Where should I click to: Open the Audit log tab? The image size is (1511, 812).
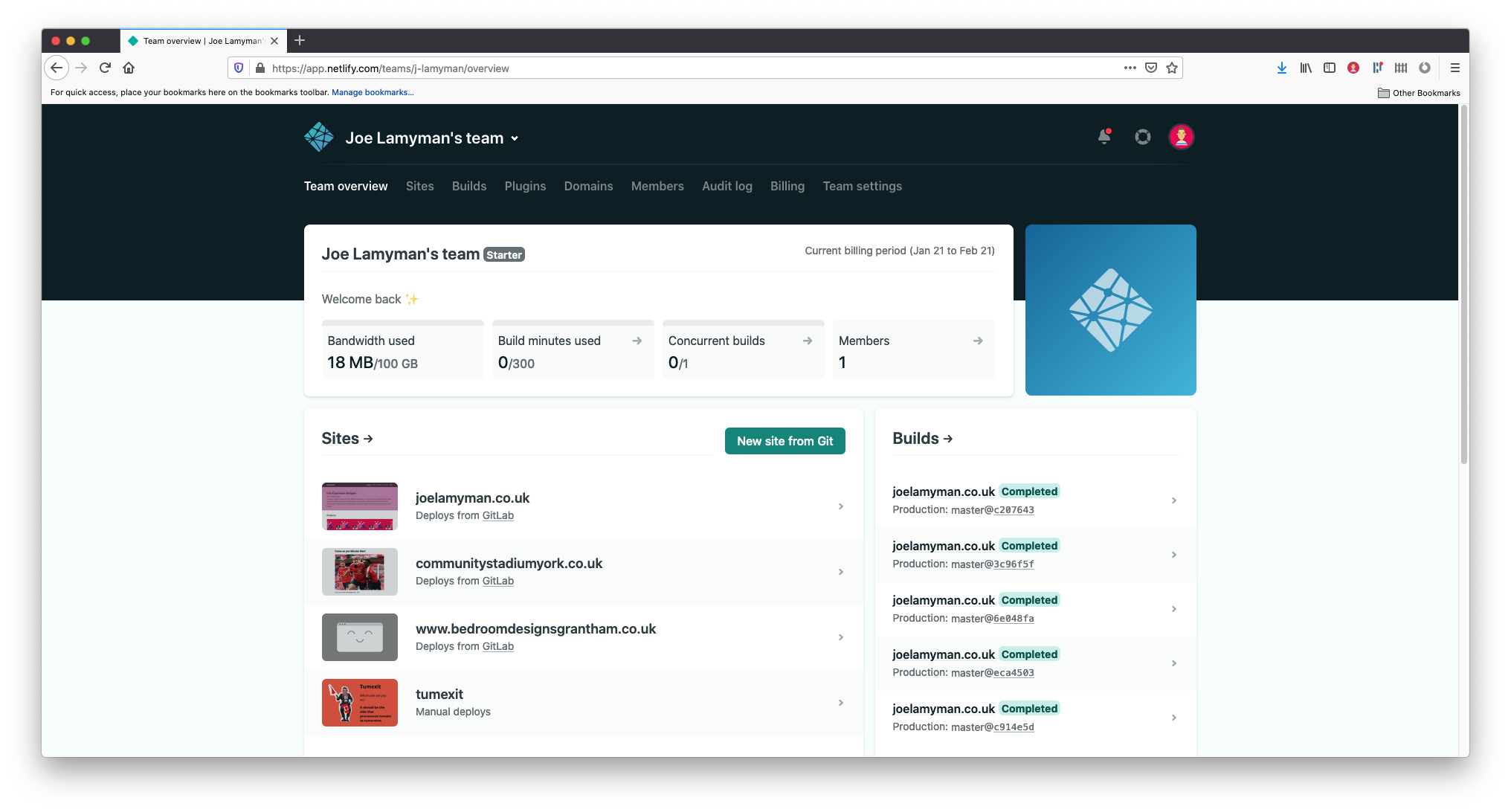click(x=727, y=186)
